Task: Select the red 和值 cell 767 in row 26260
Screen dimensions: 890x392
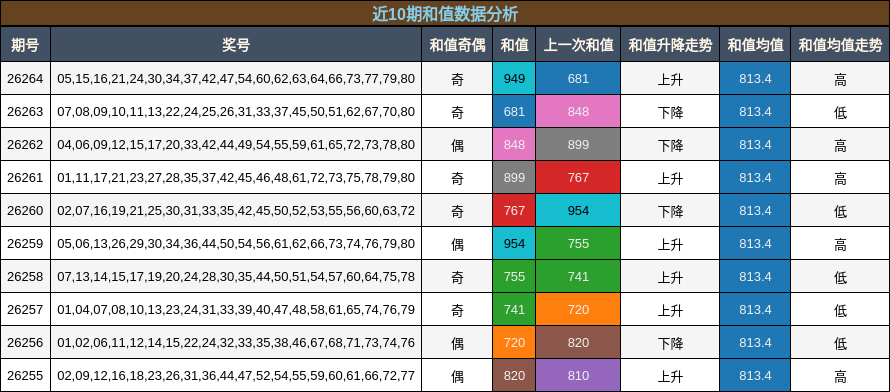Action: tap(514, 210)
